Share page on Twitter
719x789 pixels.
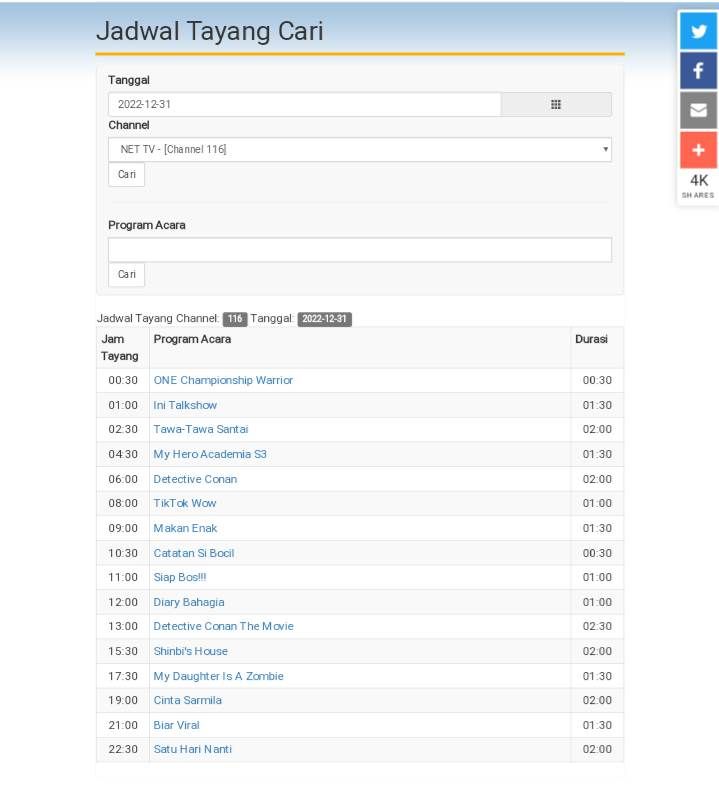[x=698, y=31]
